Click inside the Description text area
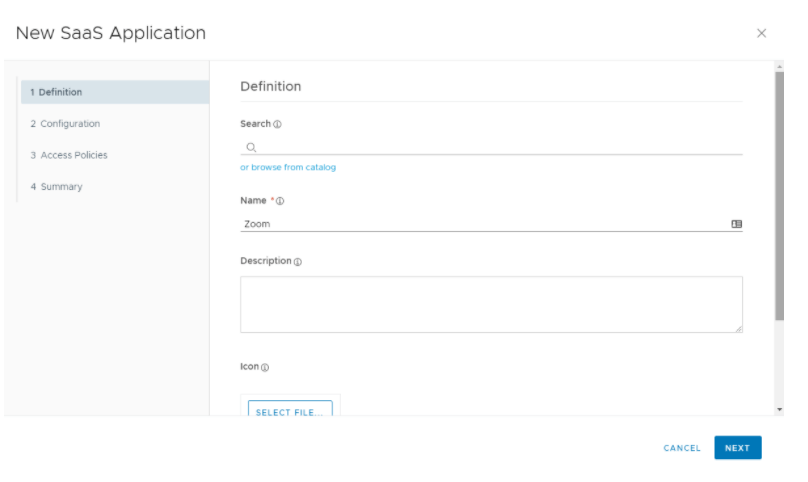The width and height of the screenshot is (808, 482). tap(490, 304)
